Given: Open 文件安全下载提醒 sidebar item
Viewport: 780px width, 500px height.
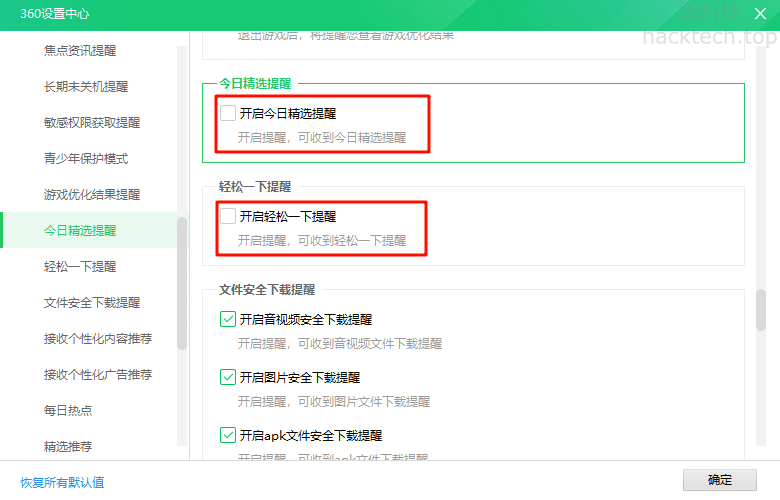Looking at the screenshot, I should 92,303.
